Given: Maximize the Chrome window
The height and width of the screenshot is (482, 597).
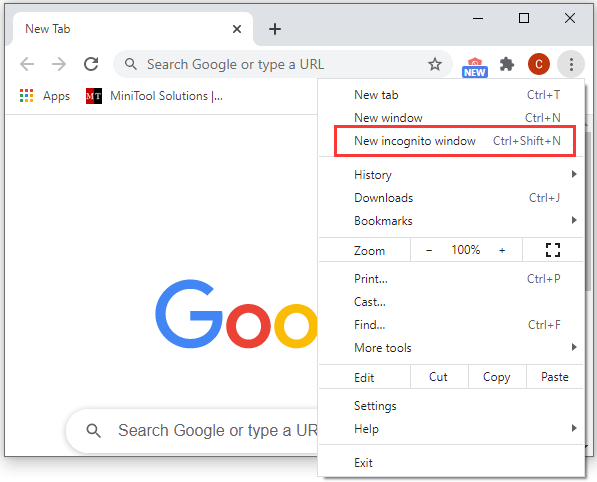Looking at the screenshot, I should pos(524,18).
